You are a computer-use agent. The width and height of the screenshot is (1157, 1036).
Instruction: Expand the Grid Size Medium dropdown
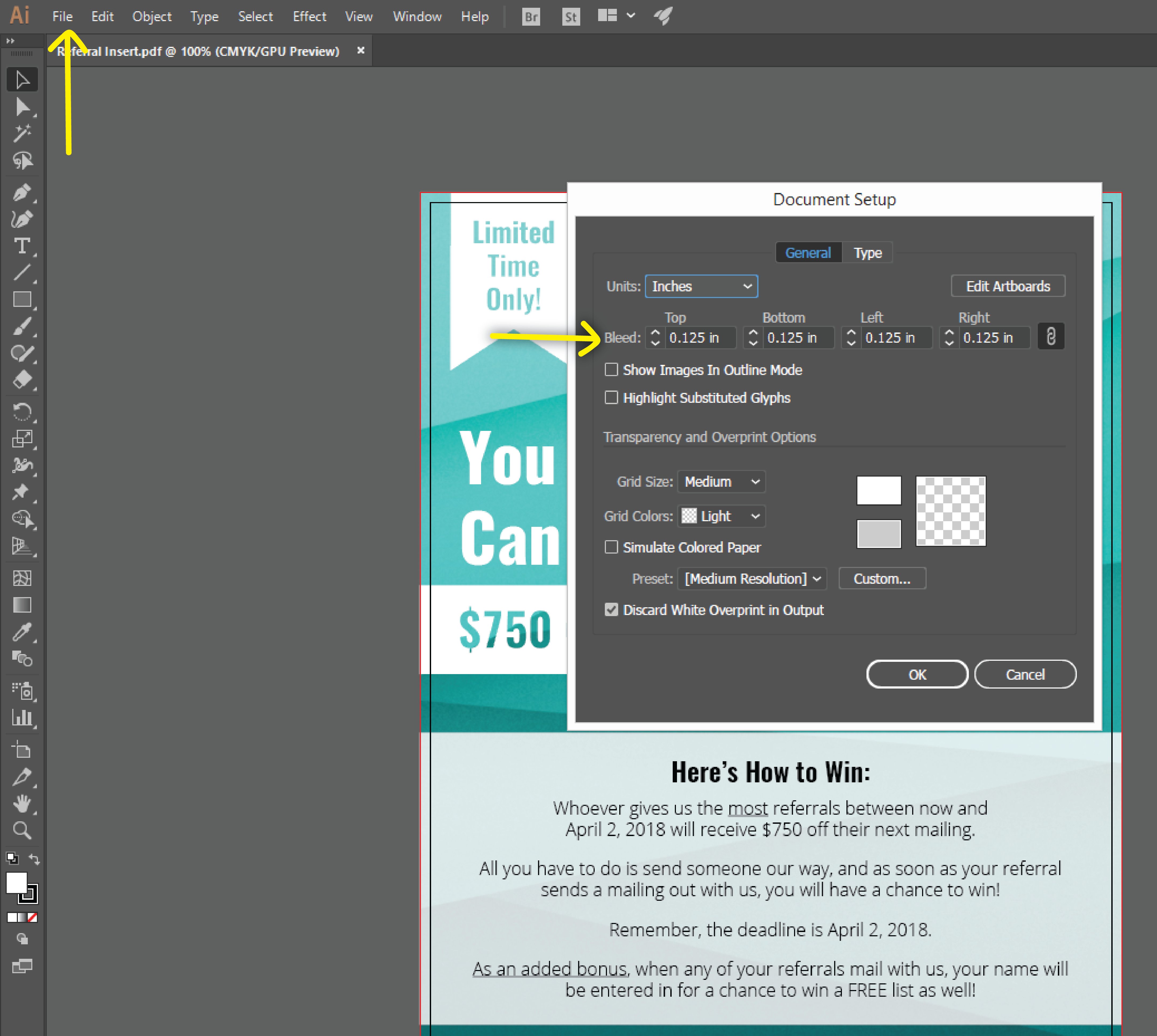pos(721,482)
